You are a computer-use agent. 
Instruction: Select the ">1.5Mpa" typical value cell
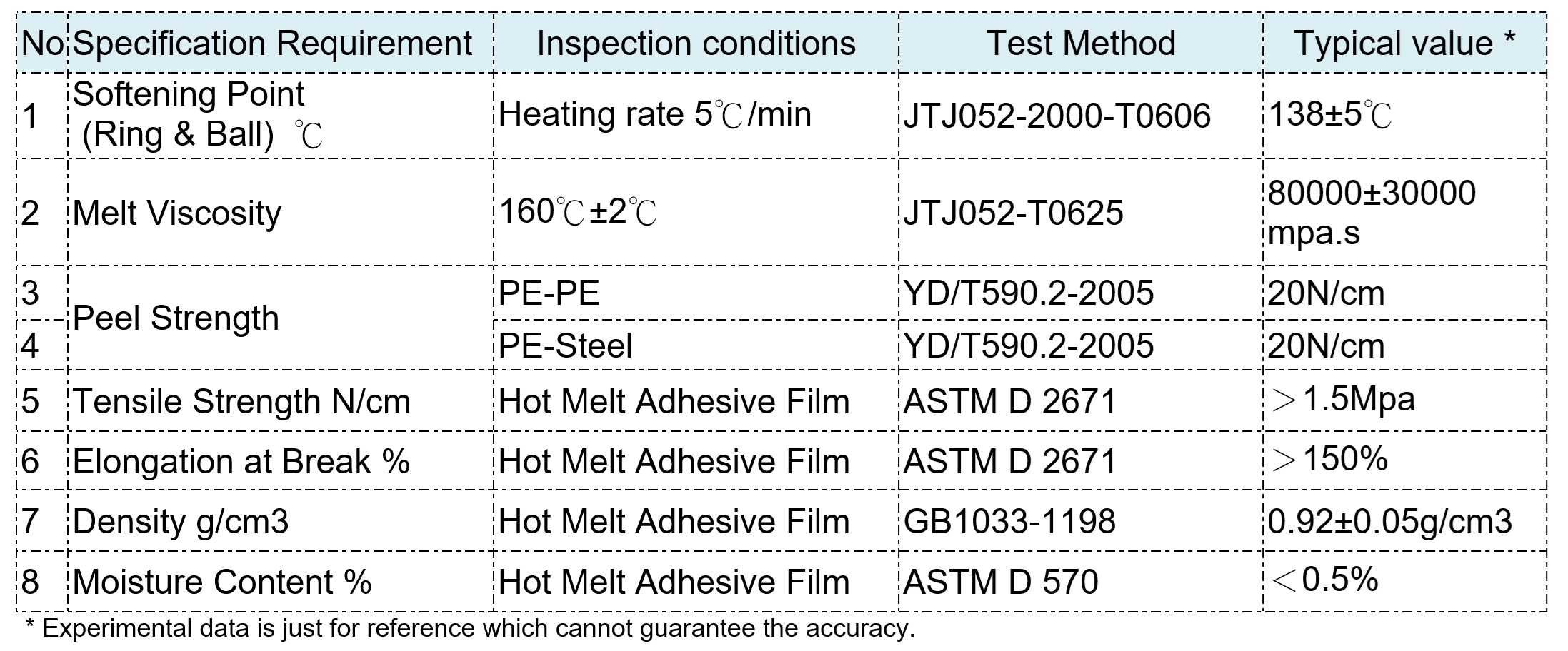(1342, 400)
